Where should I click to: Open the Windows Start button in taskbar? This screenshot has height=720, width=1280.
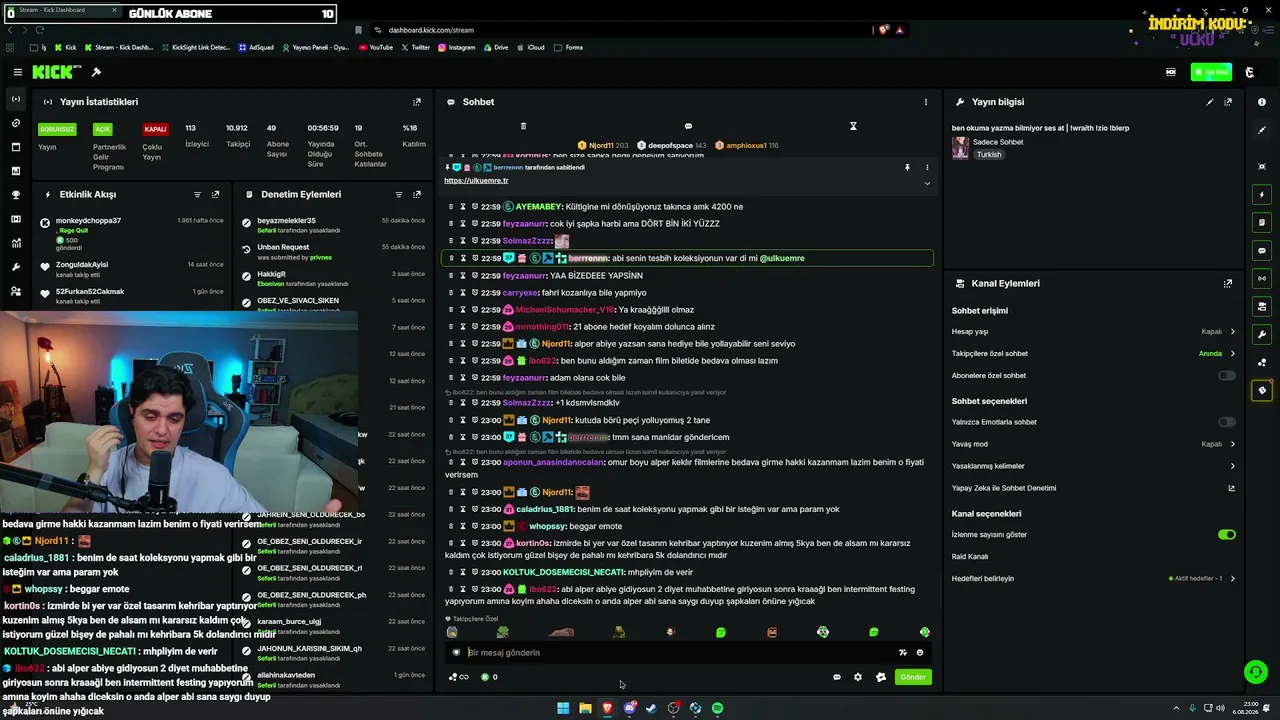coord(563,708)
